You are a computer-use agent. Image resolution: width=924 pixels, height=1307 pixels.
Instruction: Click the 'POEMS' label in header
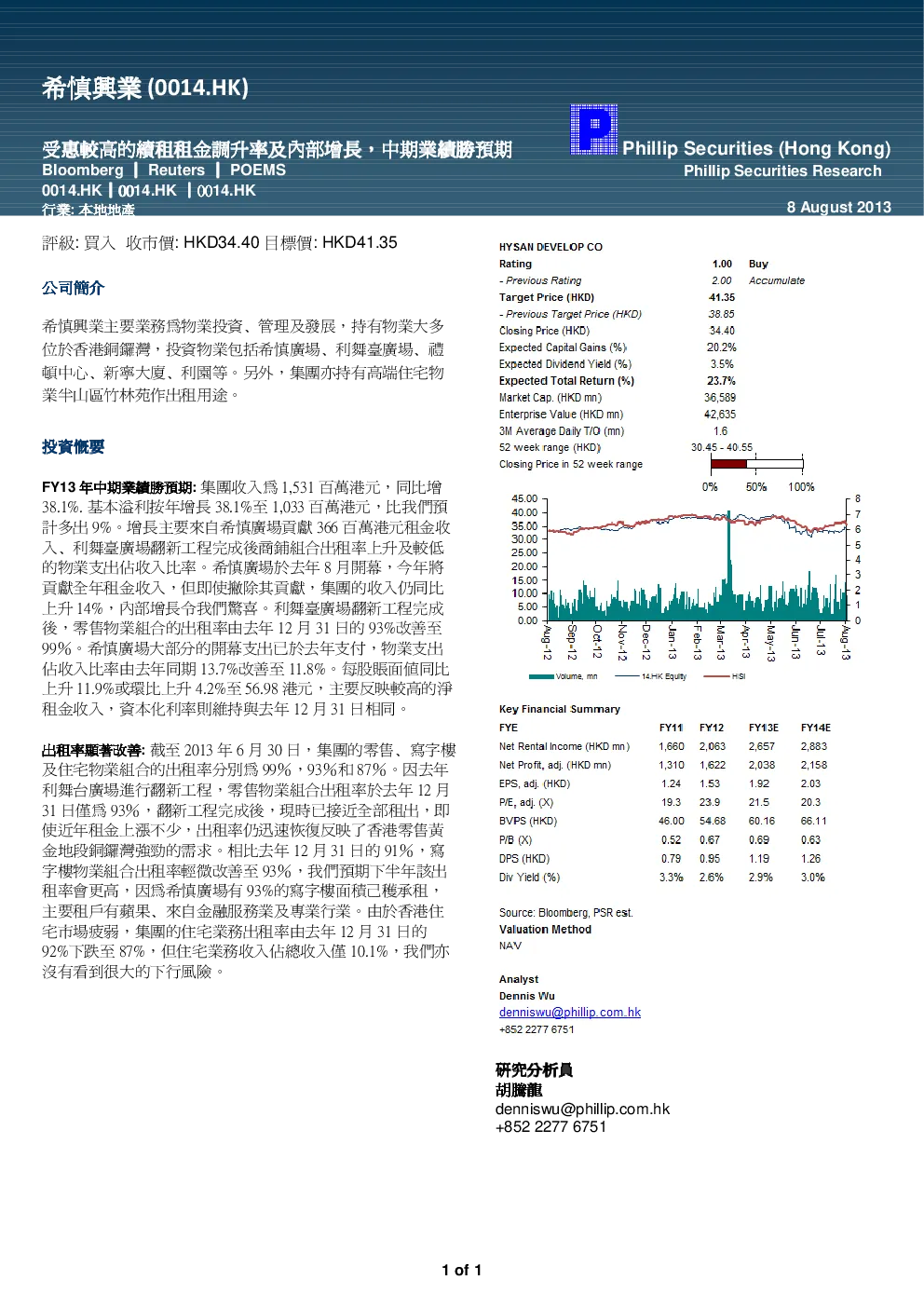click(x=258, y=170)
